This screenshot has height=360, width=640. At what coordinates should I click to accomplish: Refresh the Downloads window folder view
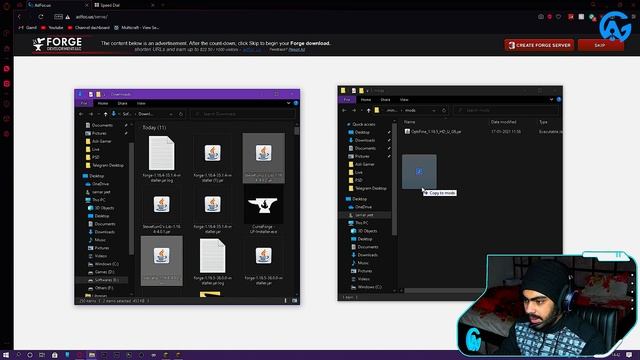[x=181, y=114]
